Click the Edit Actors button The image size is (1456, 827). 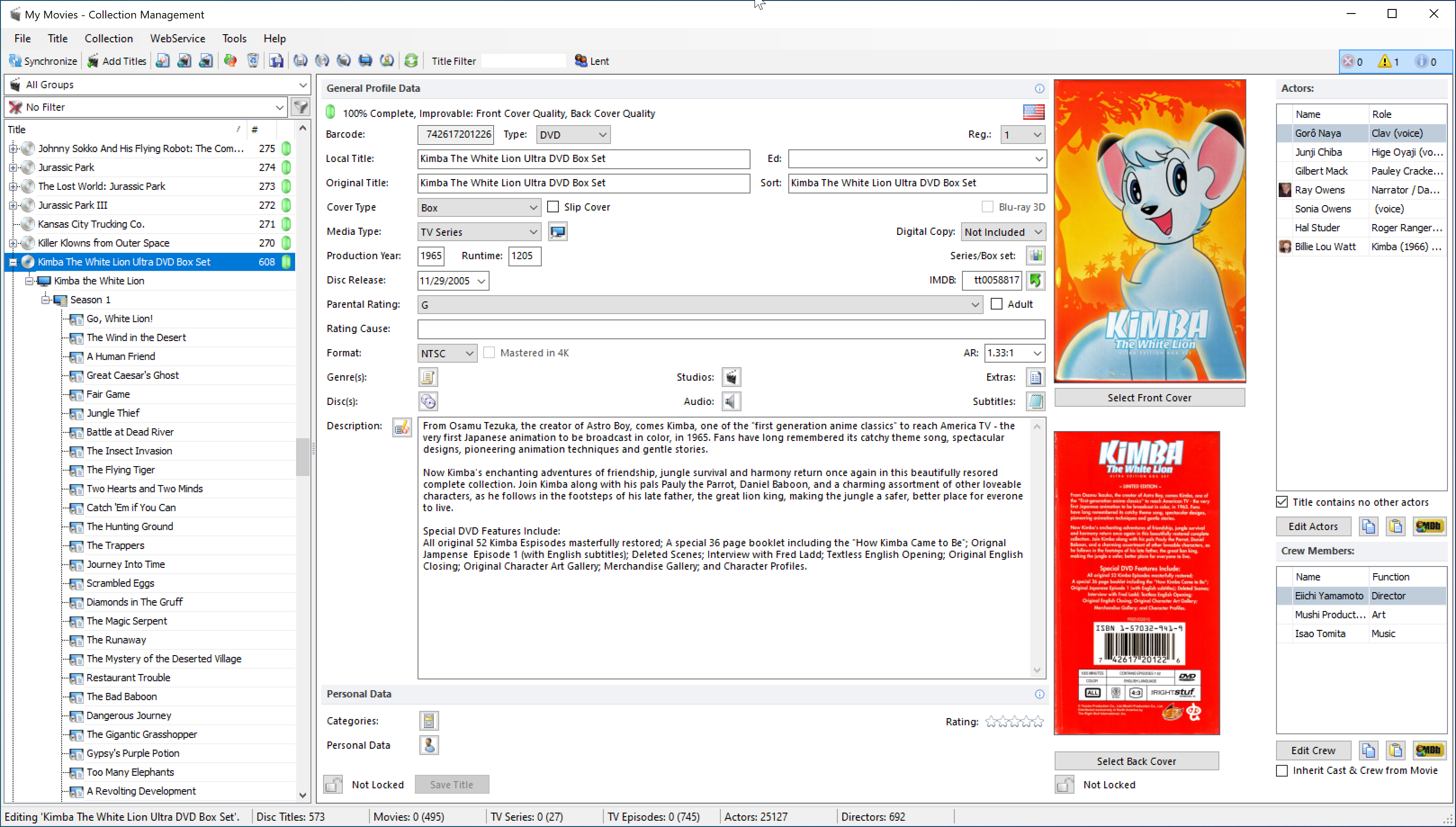click(x=1313, y=526)
